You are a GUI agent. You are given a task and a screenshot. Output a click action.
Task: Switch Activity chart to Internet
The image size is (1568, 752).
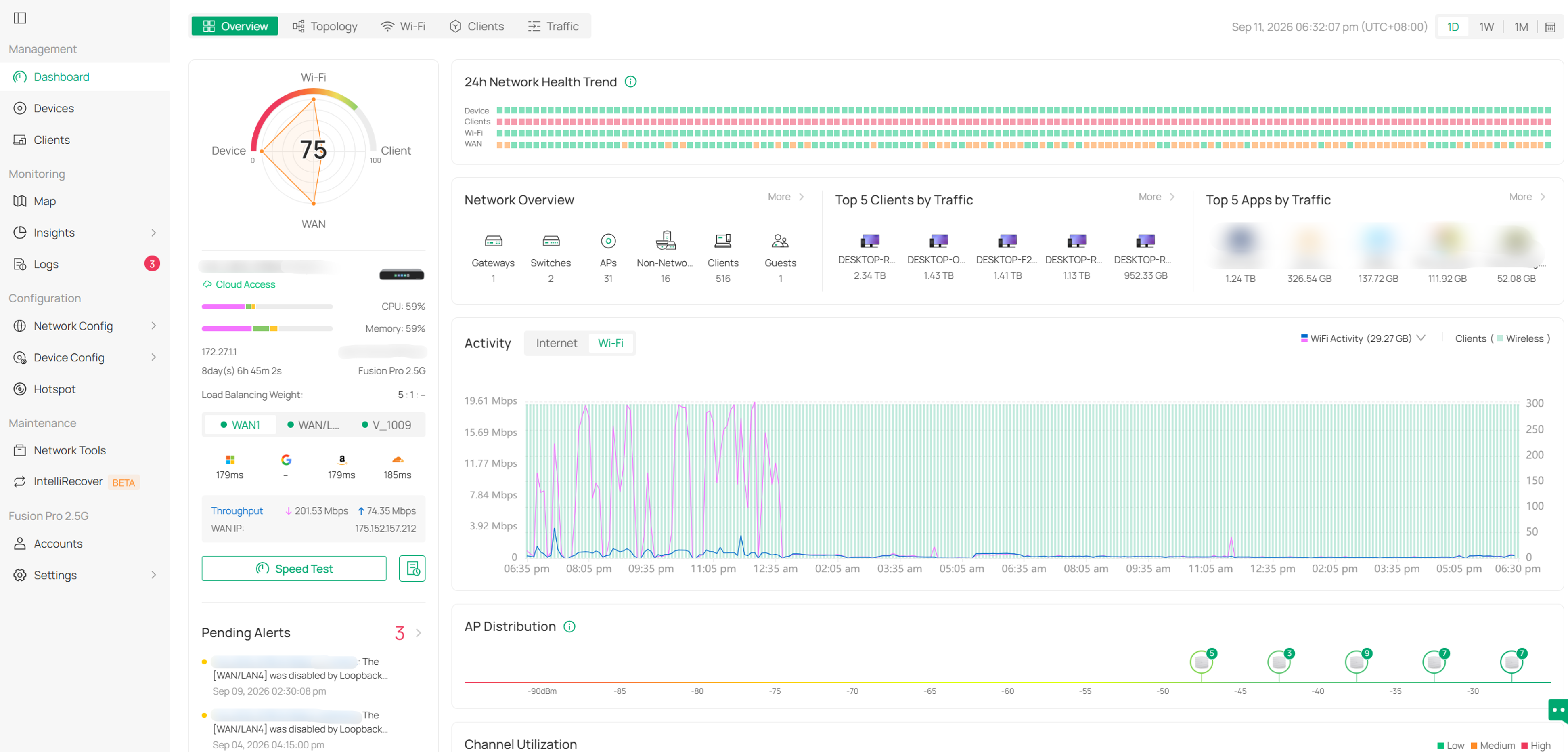(556, 343)
